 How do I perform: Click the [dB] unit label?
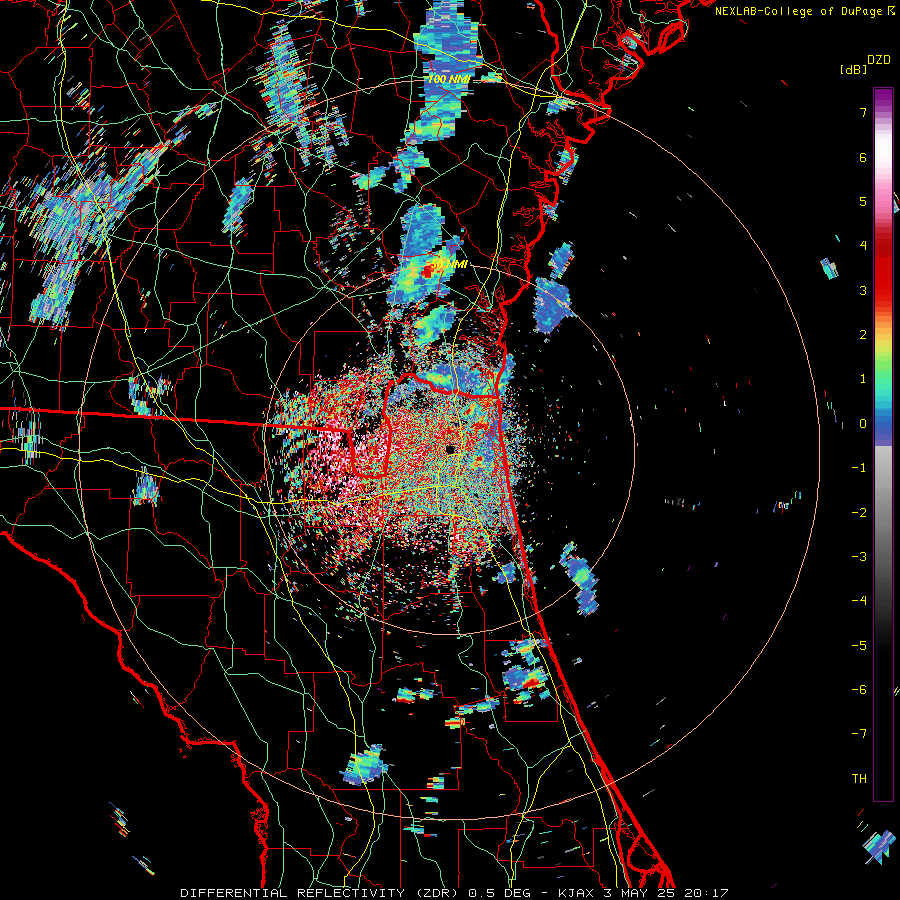click(852, 69)
